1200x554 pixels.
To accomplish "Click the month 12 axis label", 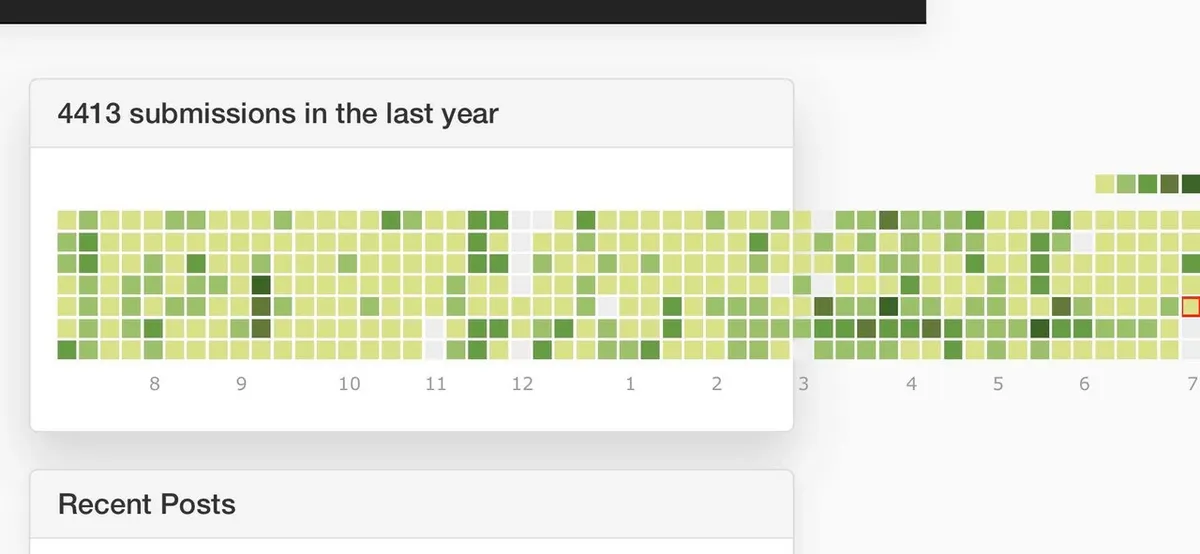I will point(522,384).
